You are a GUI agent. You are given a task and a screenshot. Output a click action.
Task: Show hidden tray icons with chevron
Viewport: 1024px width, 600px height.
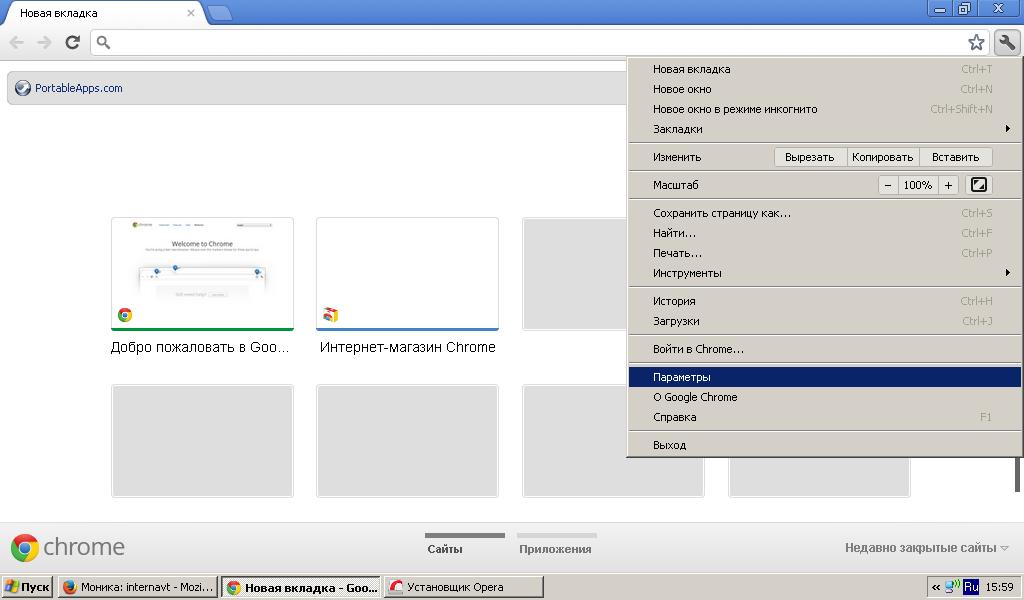(x=936, y=587)
